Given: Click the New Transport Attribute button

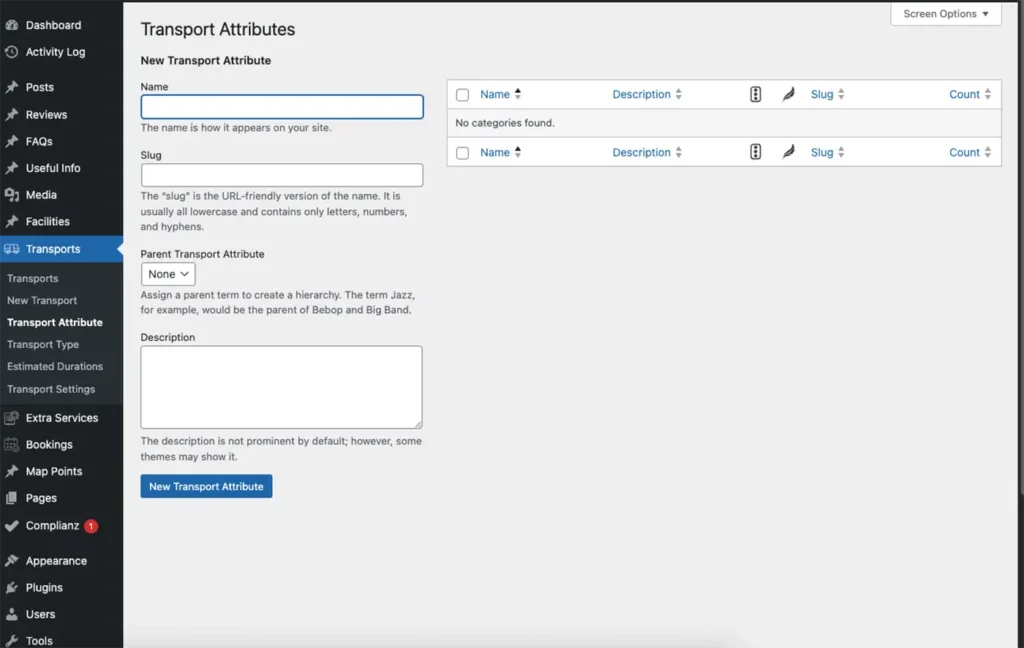Looking at the screenshot, I should pyautogui.click(x=206, y=486).
